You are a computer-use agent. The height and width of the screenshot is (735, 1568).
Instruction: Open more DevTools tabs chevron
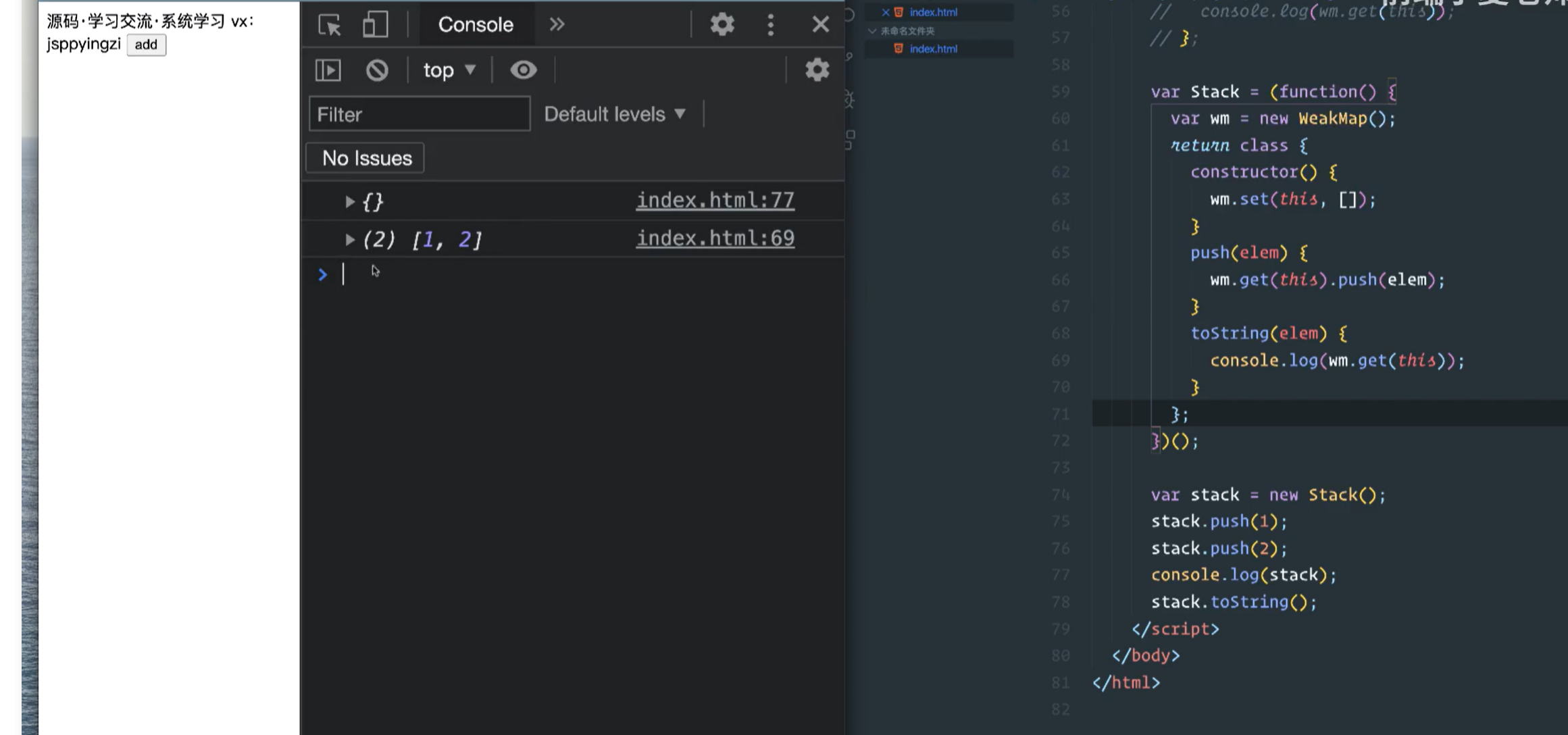(x=557, y=25)
